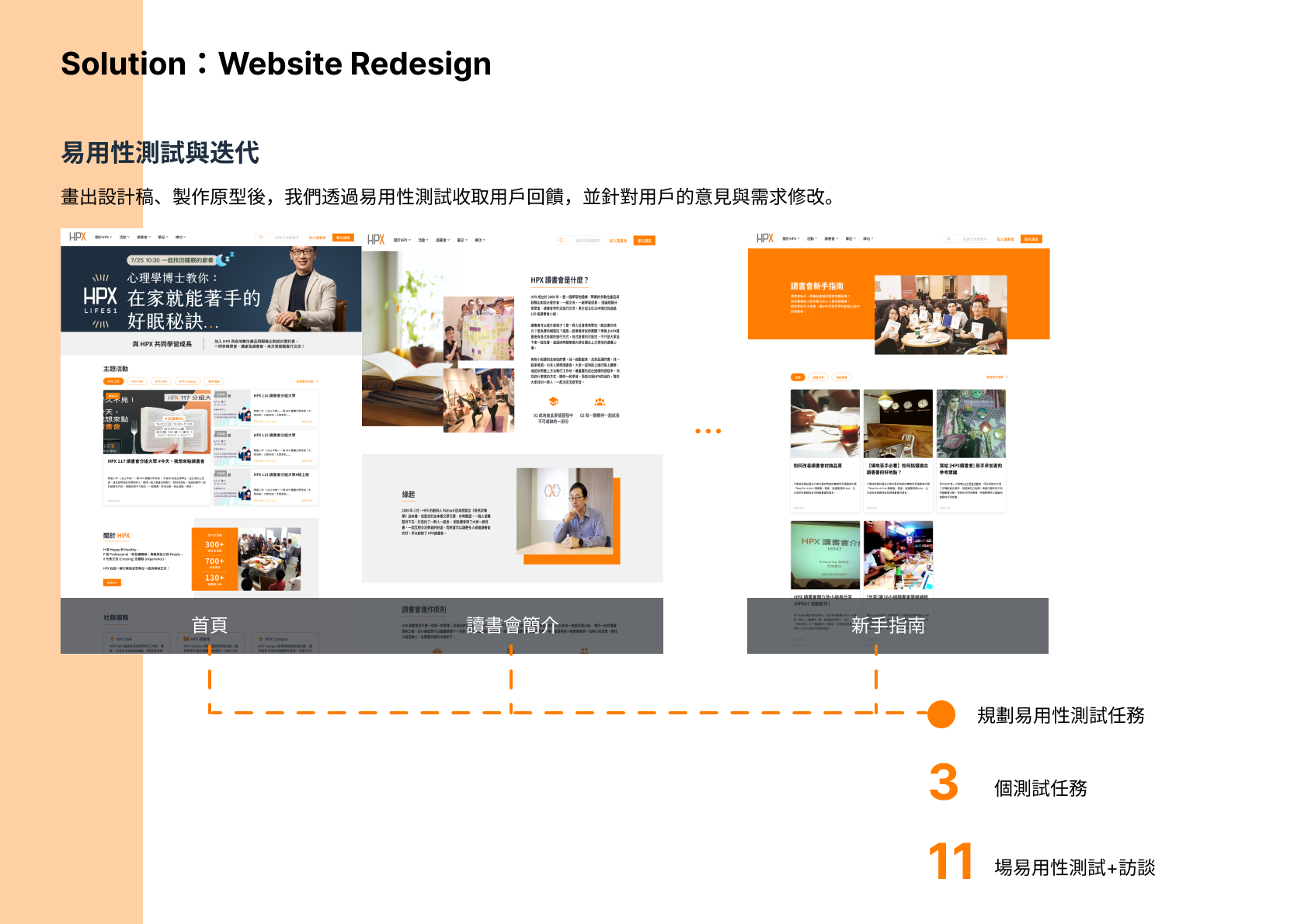
Task: Click the 規劃易用性測試任務 text
Action: click(x=1061, y=715)
